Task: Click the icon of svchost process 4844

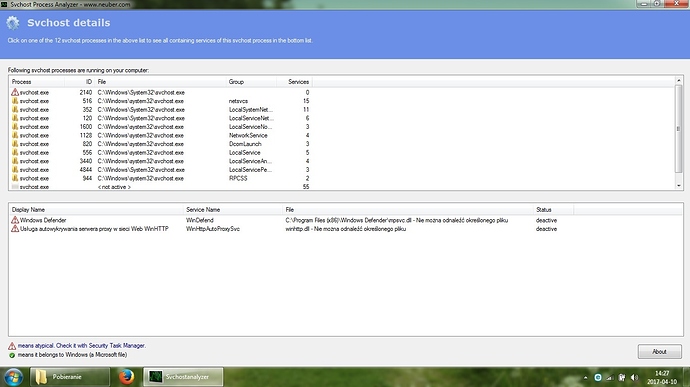Action: [x=15, y=170]
